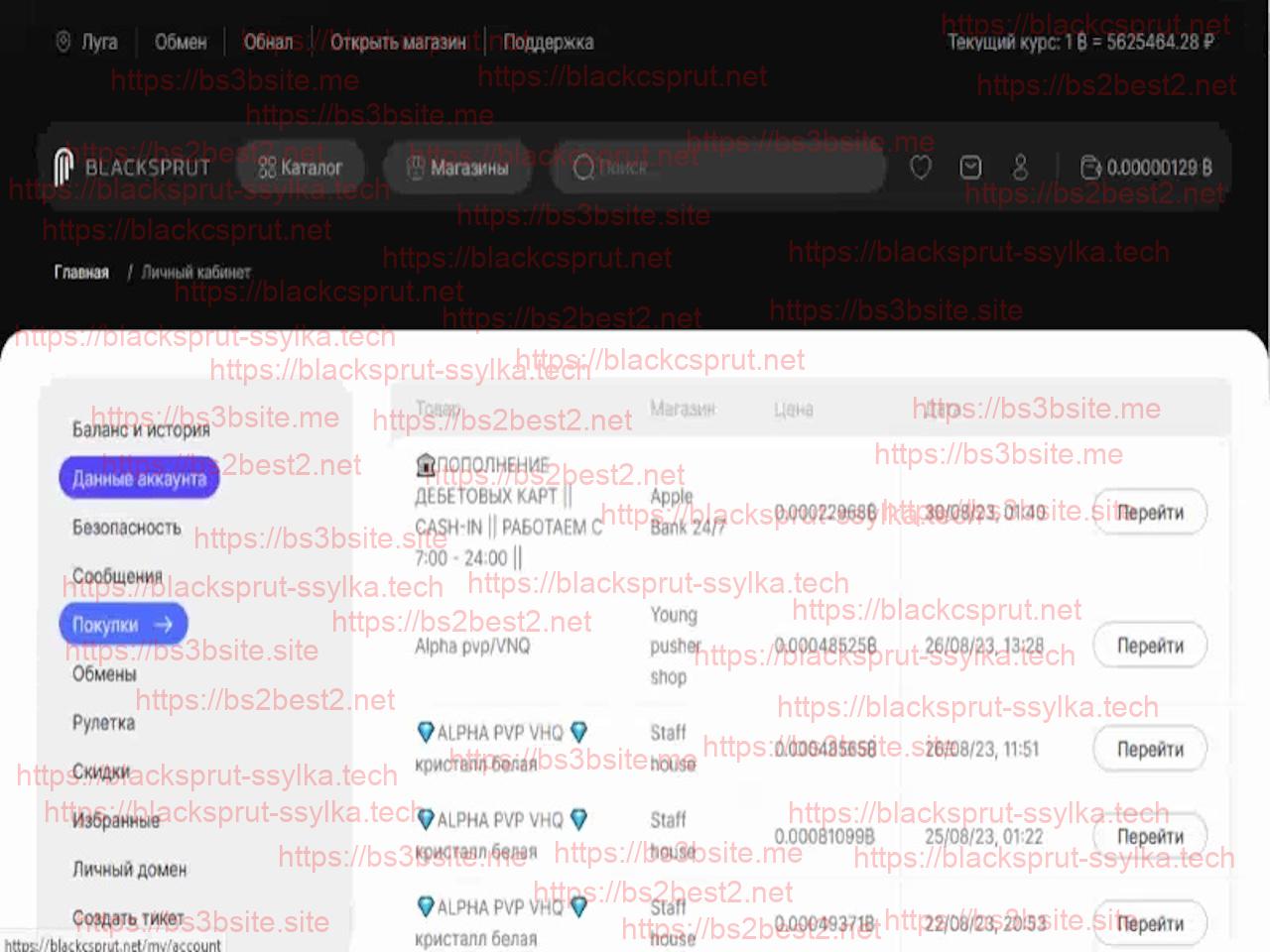Click Перейти for 26/08/23, 11:51 purchase
1270x952 pixels.
(1150, 749)
